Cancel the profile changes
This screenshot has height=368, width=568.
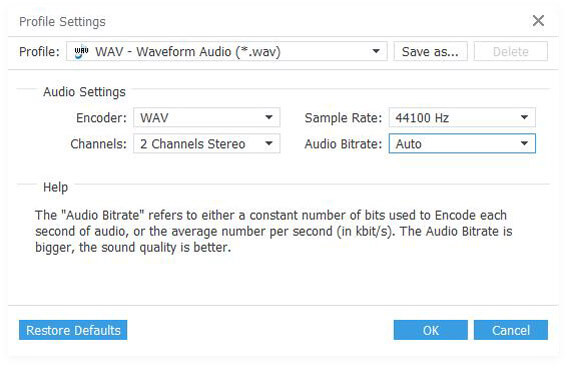pyautogui.click(x=511, y=330)
